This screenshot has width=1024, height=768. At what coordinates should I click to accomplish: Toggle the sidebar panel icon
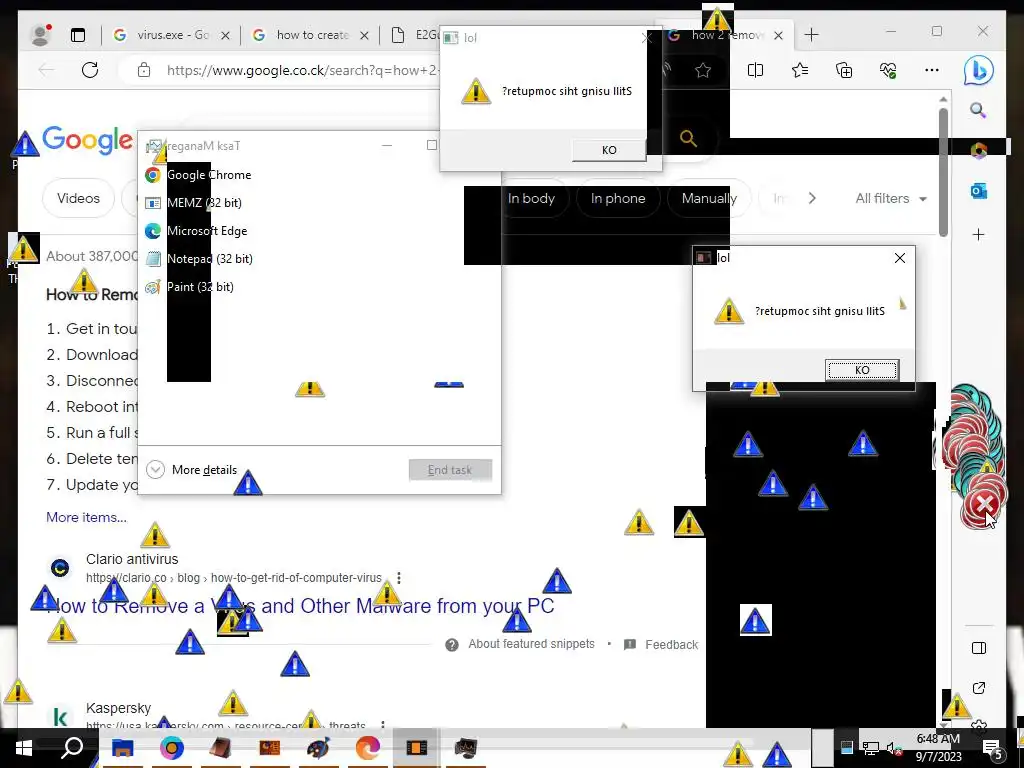click(978, 648)
